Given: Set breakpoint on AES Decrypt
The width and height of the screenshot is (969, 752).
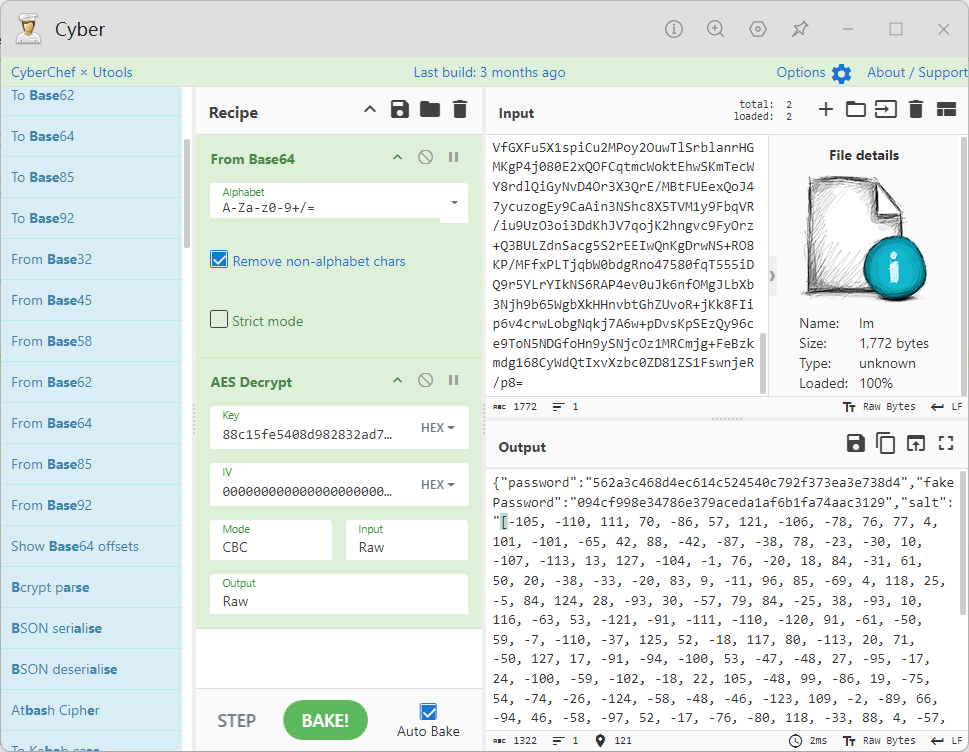Looking at the screenshot, I should point(454,380).
